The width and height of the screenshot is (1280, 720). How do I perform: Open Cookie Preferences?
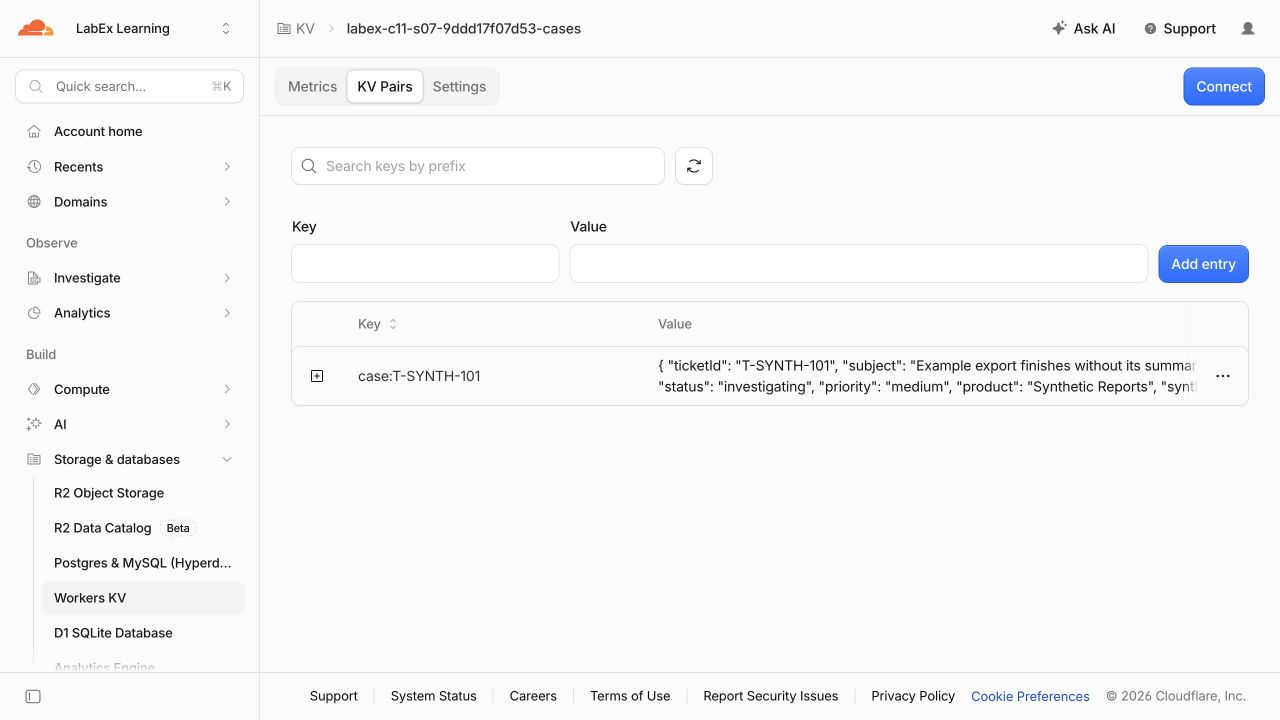1030,696
